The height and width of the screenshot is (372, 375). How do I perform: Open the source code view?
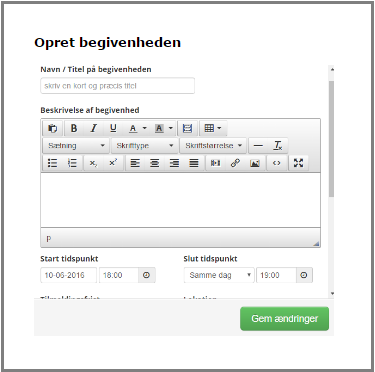(x=277, y=163)
